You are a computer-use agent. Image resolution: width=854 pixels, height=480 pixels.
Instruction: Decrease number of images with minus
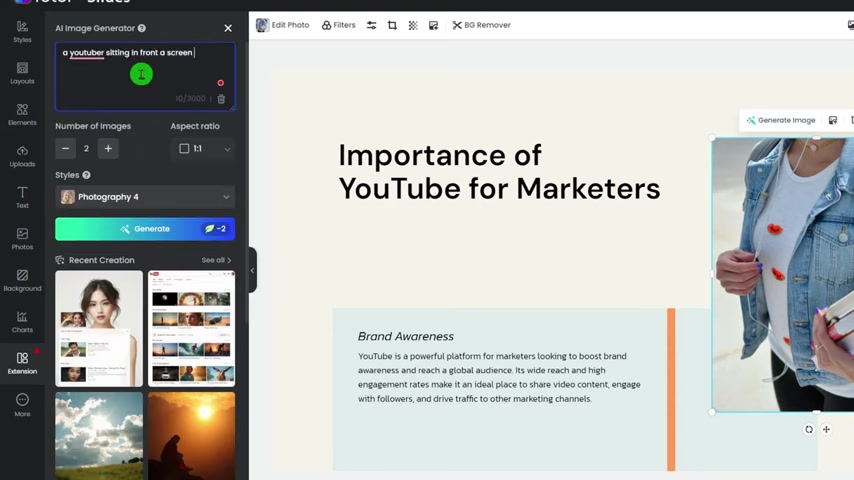click(x=66, y=148)
